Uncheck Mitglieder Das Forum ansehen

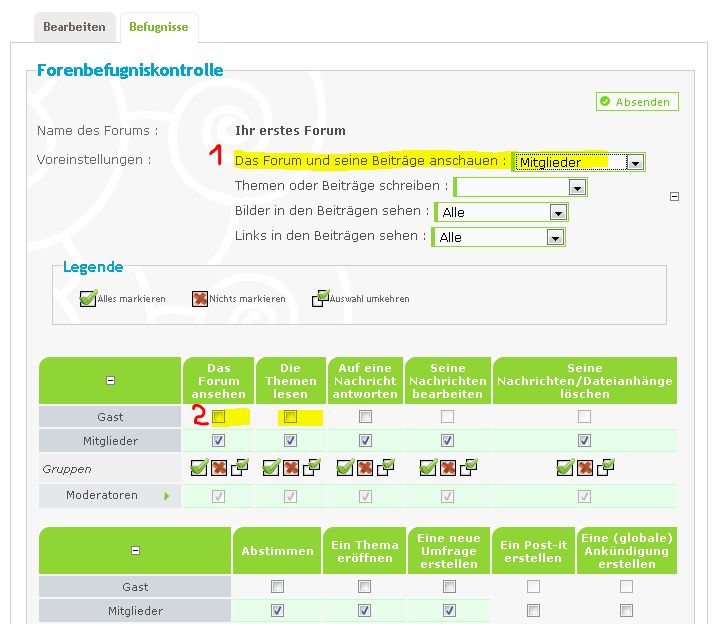[219, 441]
